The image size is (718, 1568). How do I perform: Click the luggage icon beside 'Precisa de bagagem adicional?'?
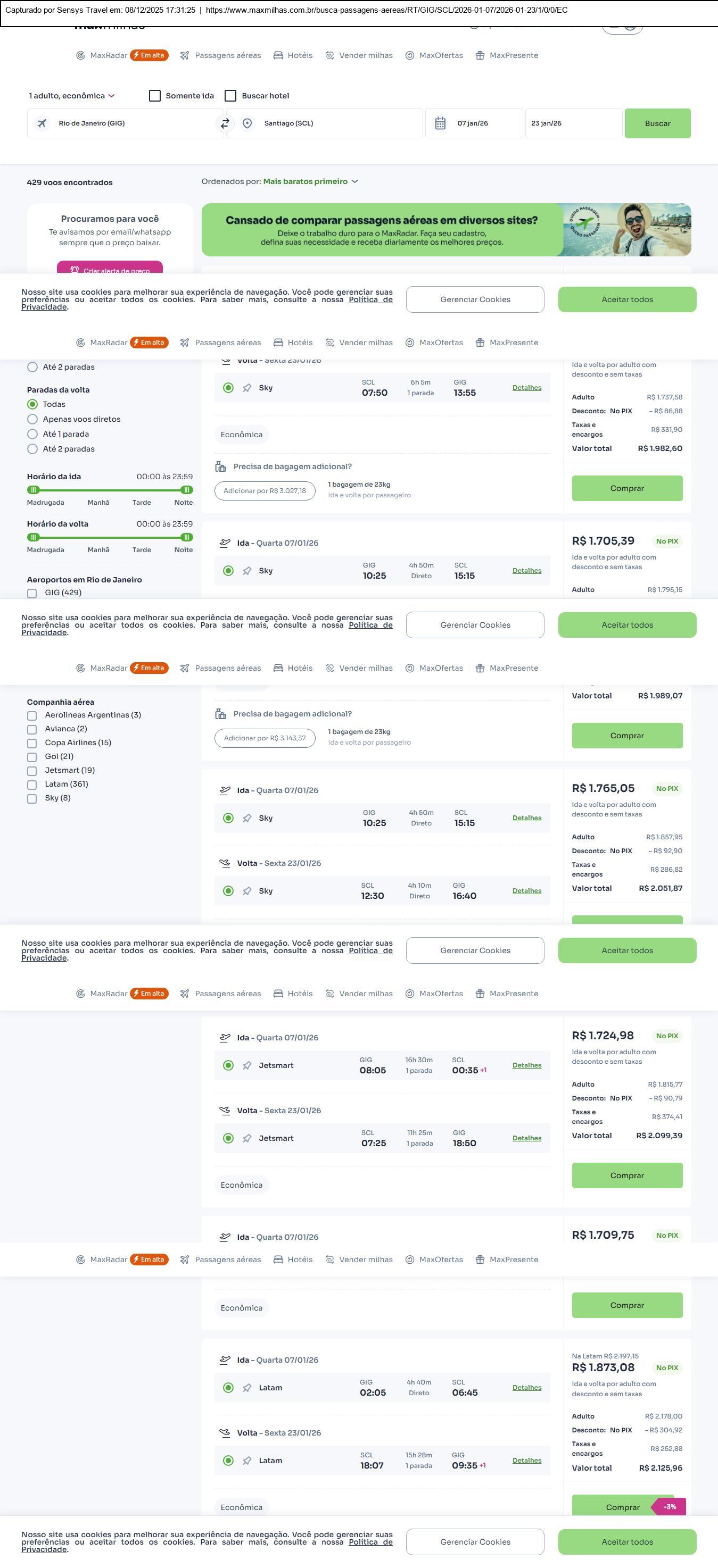[x=220, y=467]
